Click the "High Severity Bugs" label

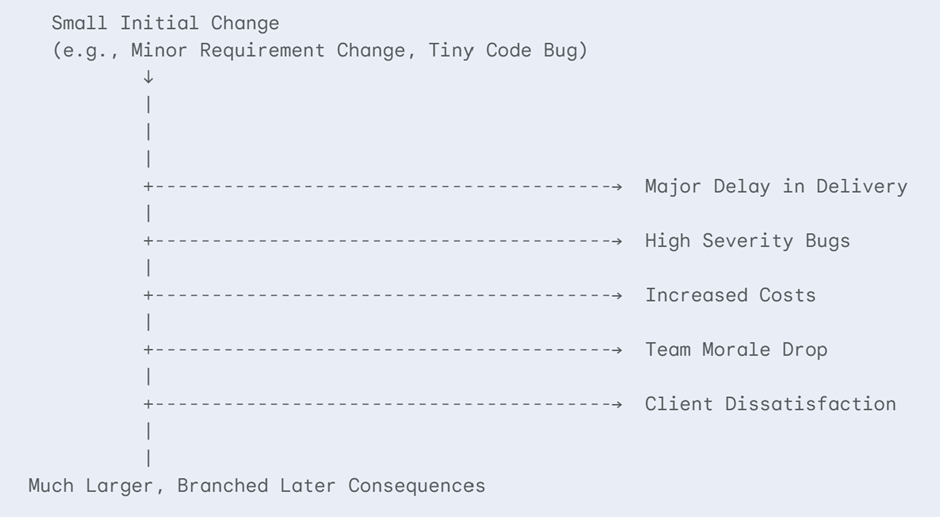[747, 241]
